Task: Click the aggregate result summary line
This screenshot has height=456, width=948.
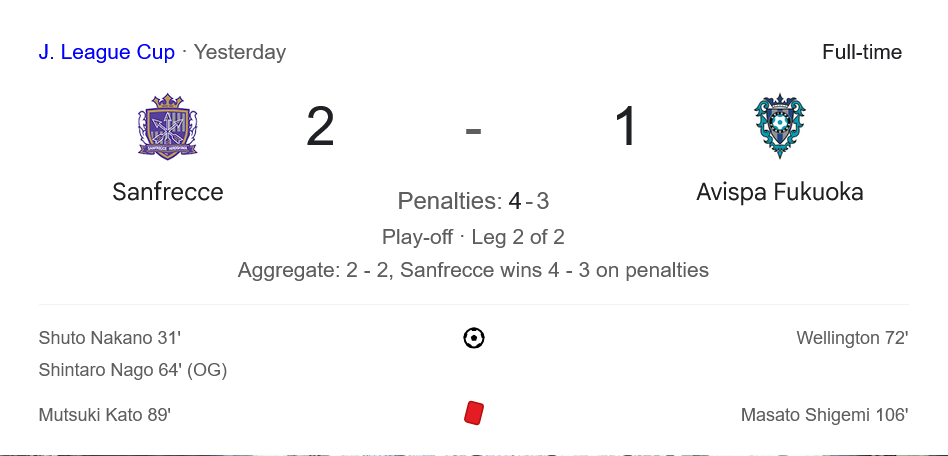Action: tap(473, 270)
